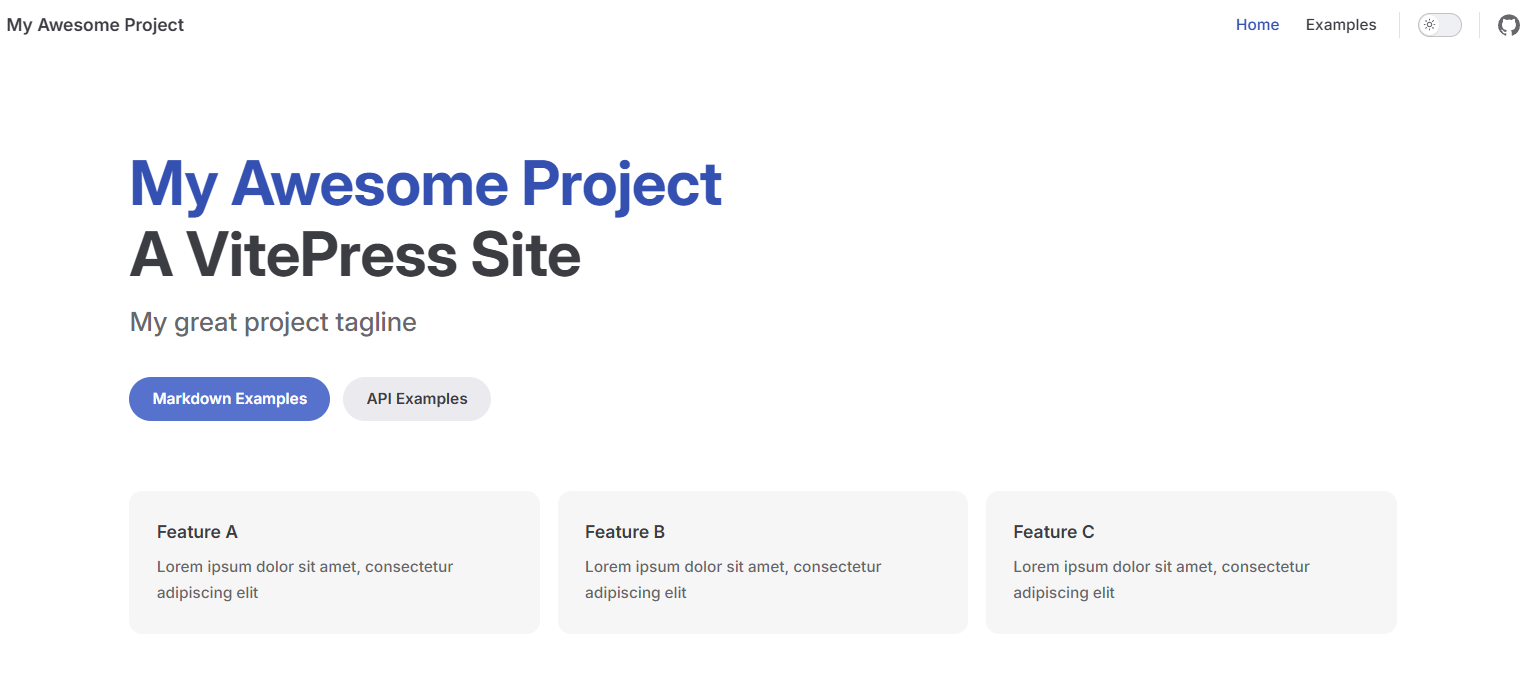The width and height of the screenshot is (1532, 691).
Task: Open the Examples nav item
Action: [1340, 25]
